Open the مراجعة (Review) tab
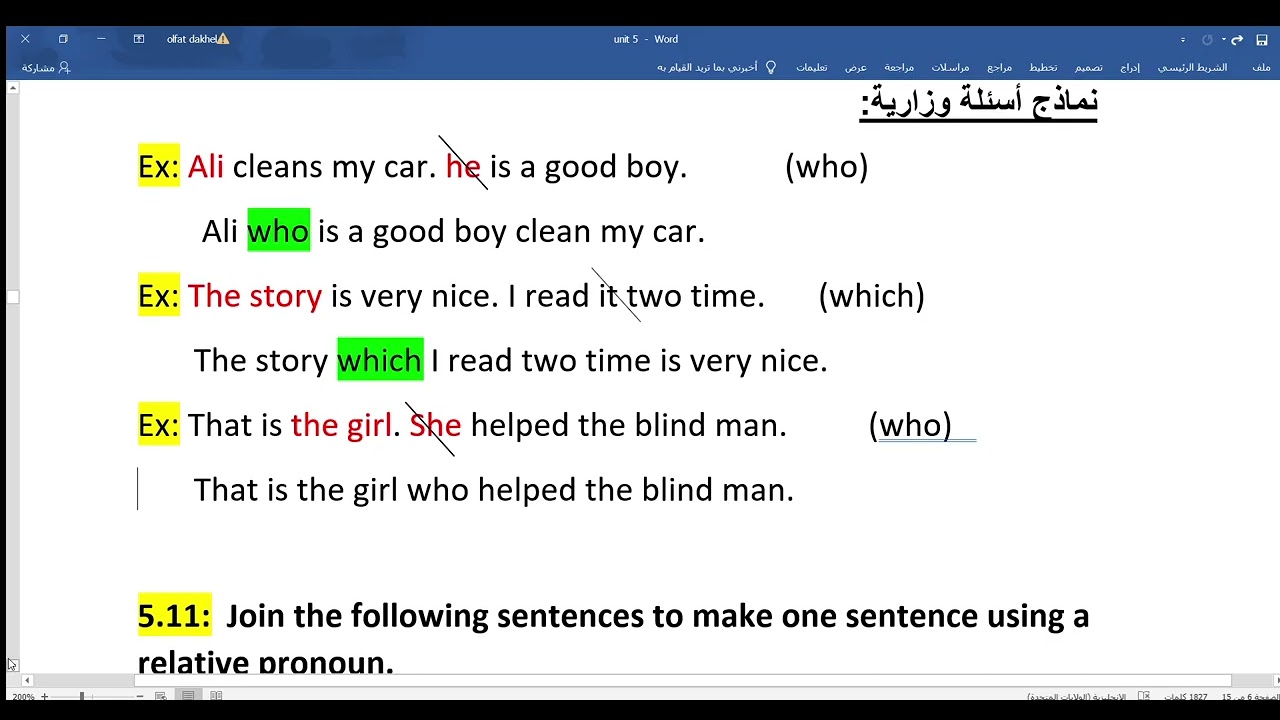 click(x=899, y=67)
